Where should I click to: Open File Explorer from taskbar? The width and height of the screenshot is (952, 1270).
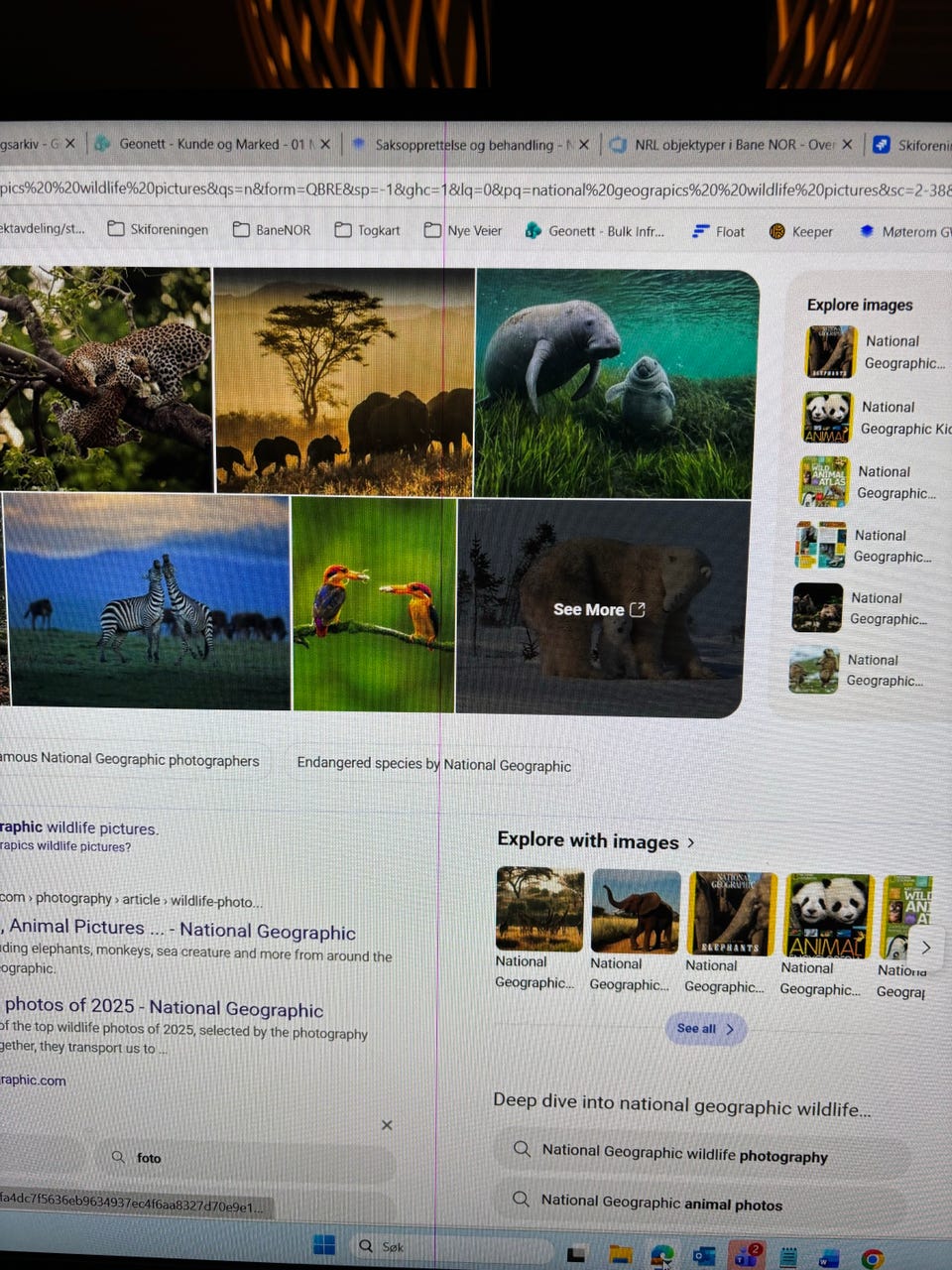pyautogui.click(x=620, y=1254)
